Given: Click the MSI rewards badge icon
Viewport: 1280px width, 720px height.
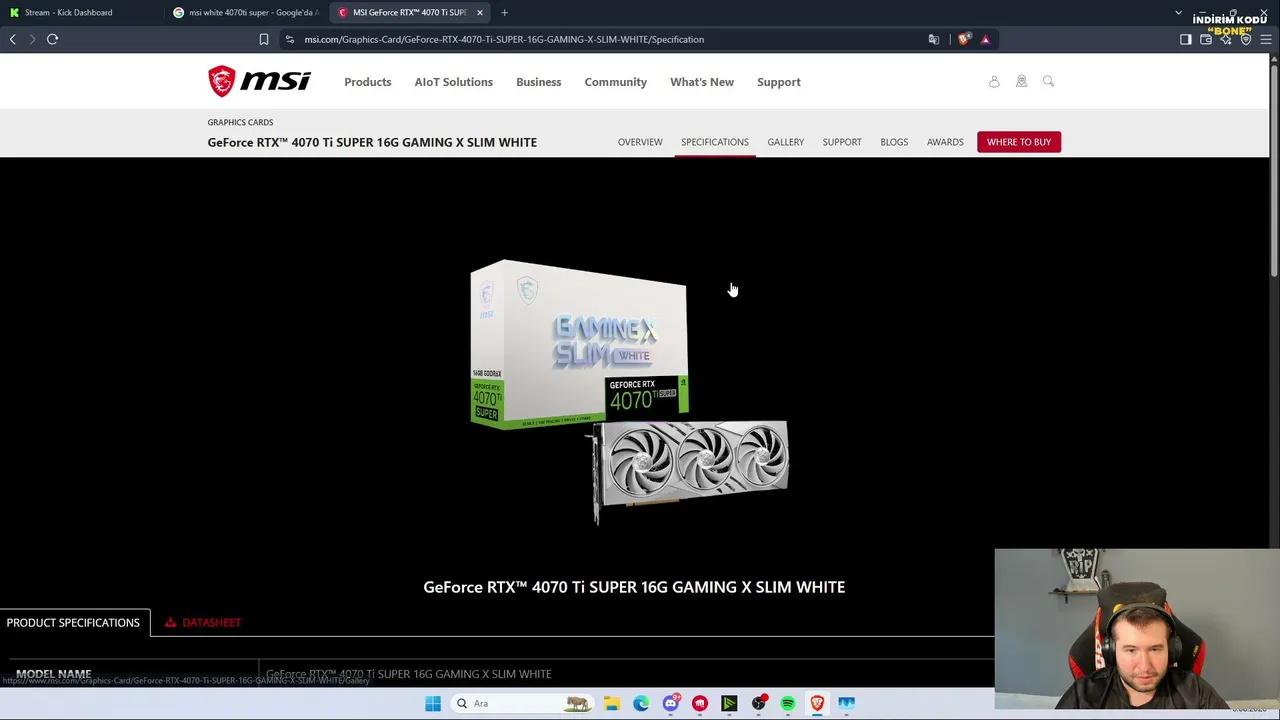Looking at the screenshot, I should click(1021, 82).
